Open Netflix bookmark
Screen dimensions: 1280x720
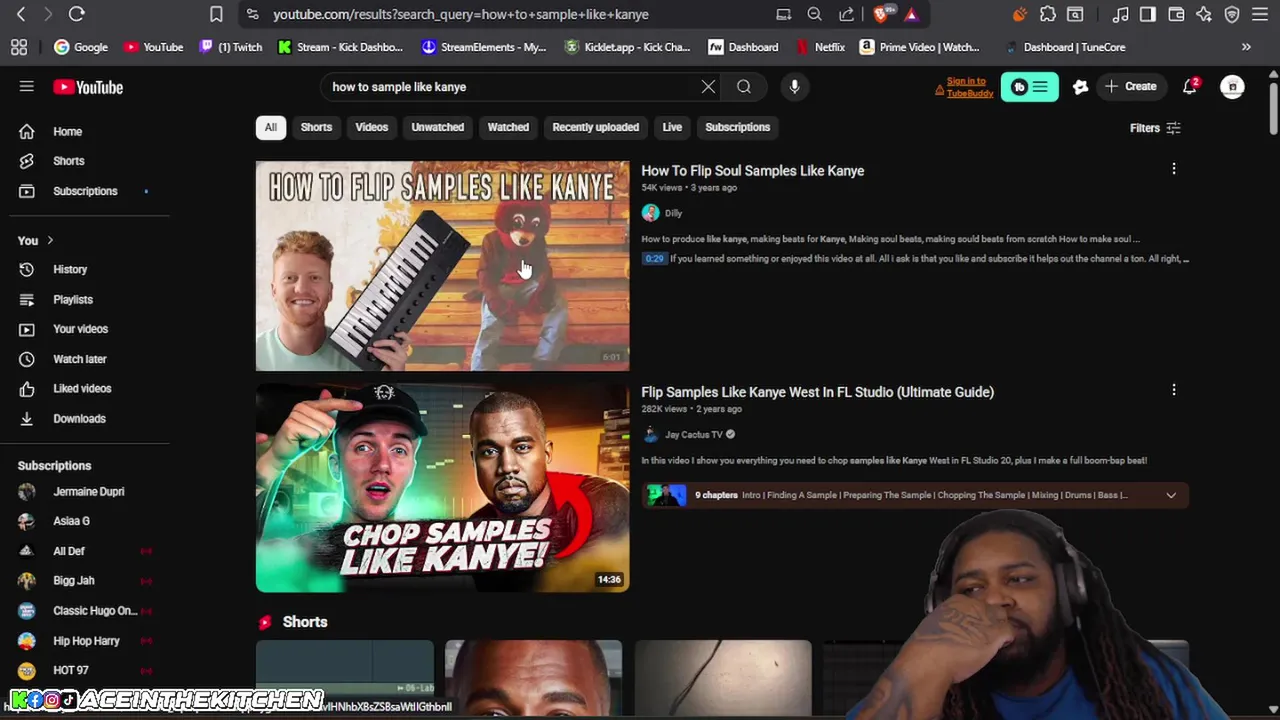(x=820, y=47)
